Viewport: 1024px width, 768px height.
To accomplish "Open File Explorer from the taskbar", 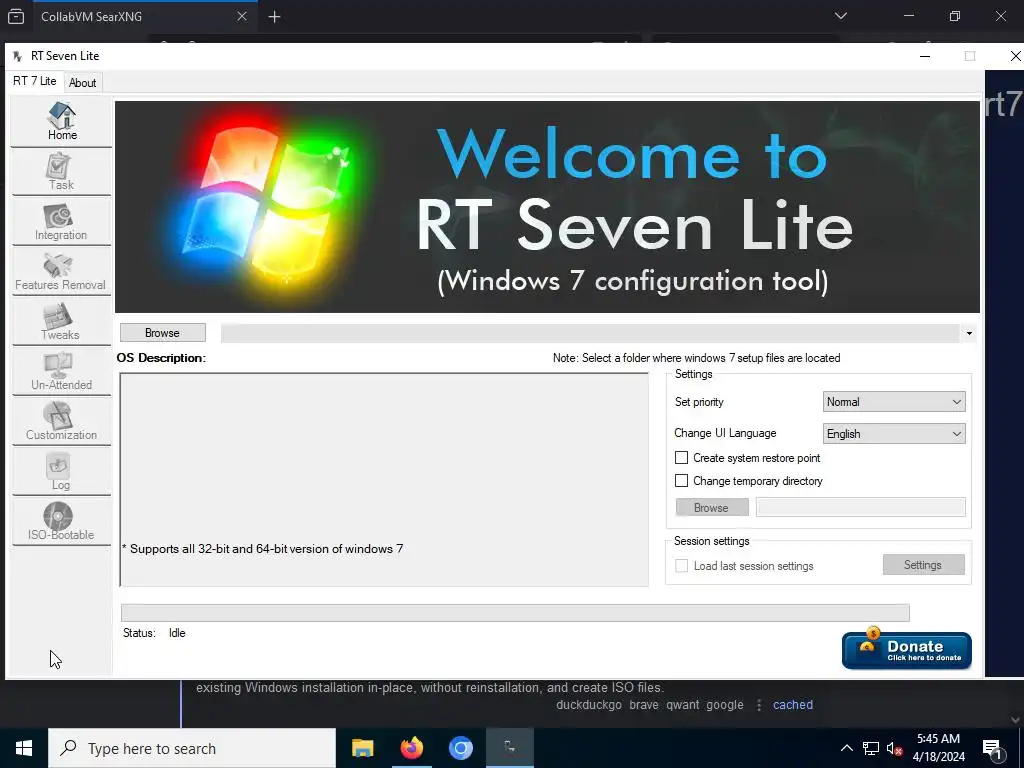I will pyautogui.click(x=362, y=748).
